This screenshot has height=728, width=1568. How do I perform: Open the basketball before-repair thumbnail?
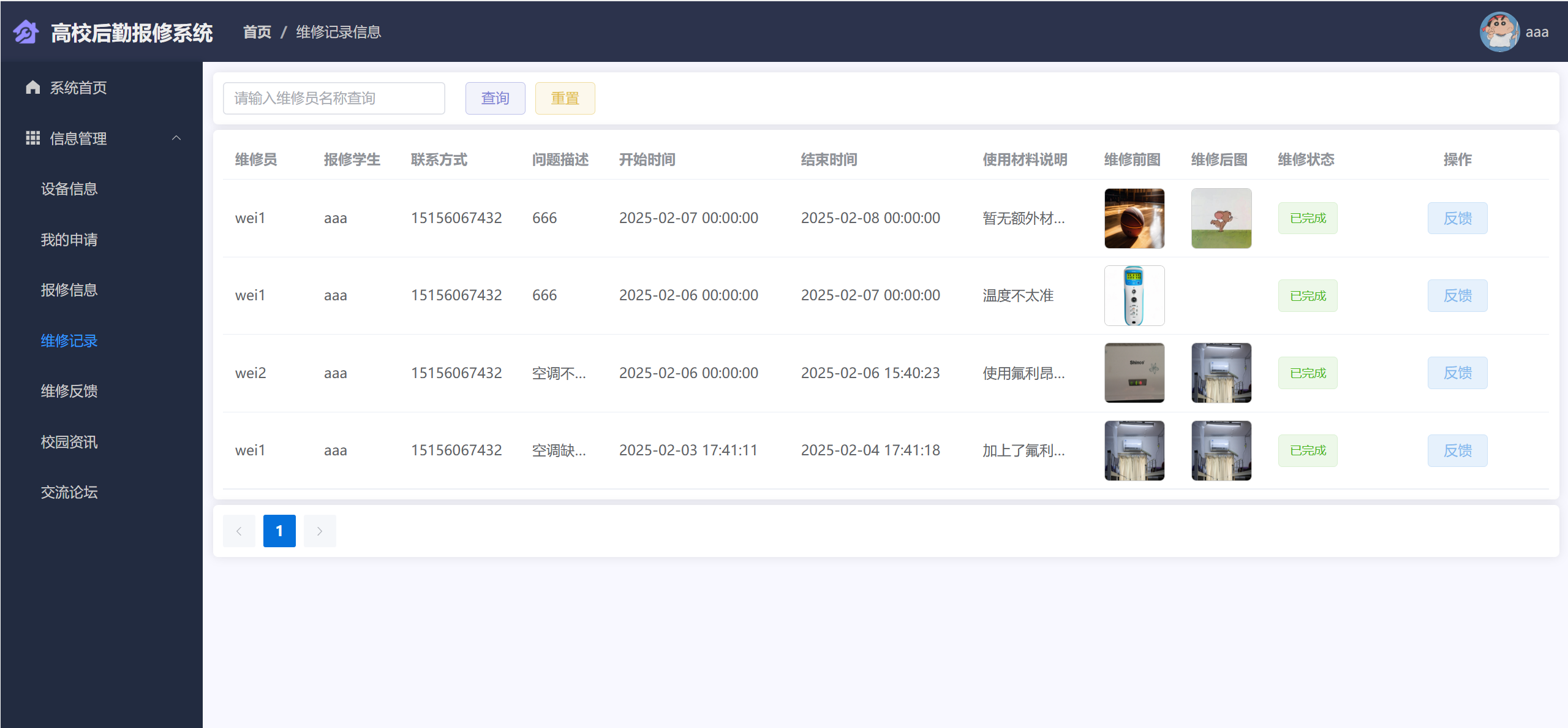[x=1134, y=218]
